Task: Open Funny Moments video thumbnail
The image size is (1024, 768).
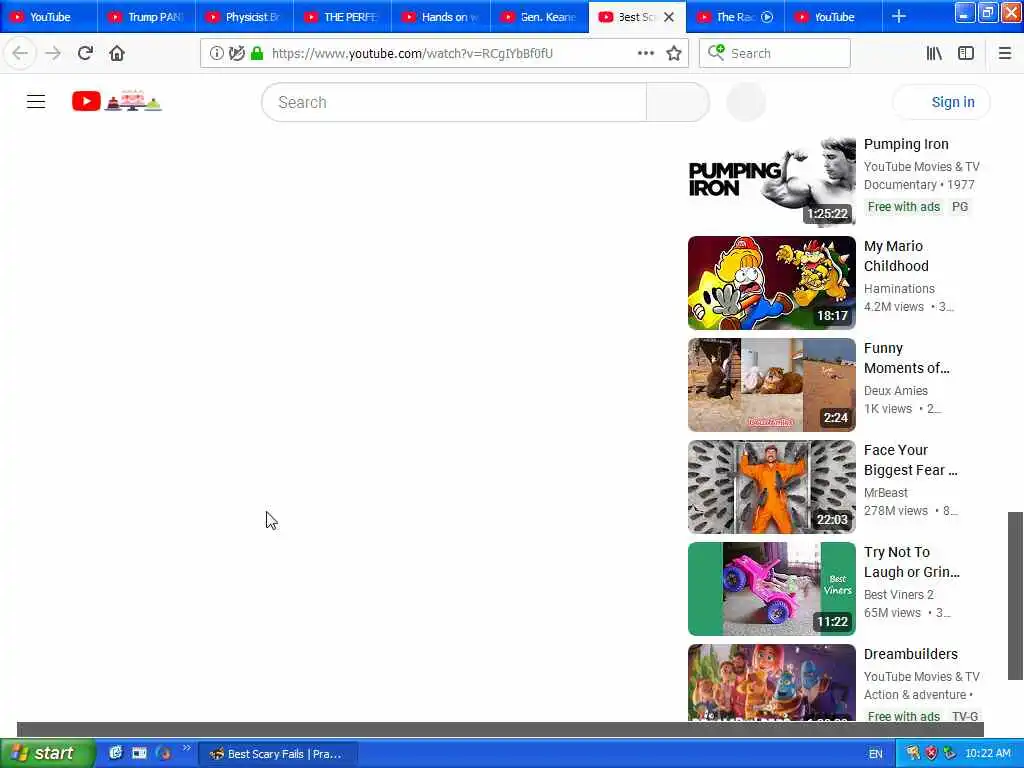Action: pyautogui.click(x=771, y=385)
